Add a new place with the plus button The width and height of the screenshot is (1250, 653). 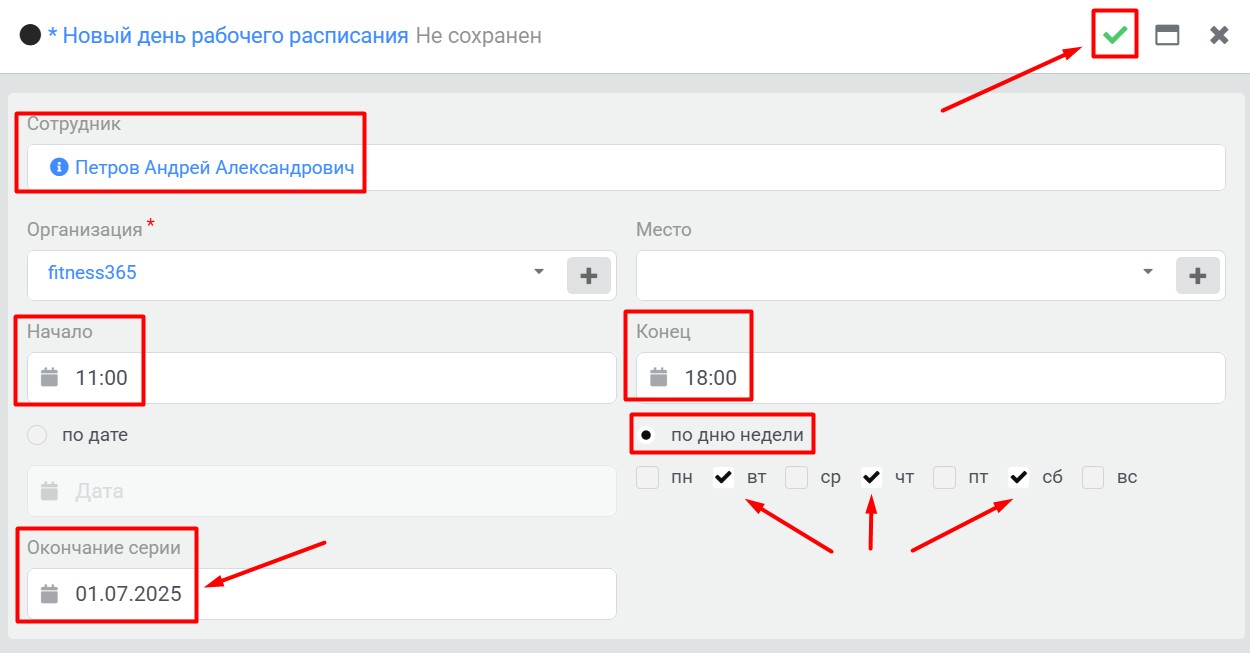pyautogui.click(x=1198, y=275)
